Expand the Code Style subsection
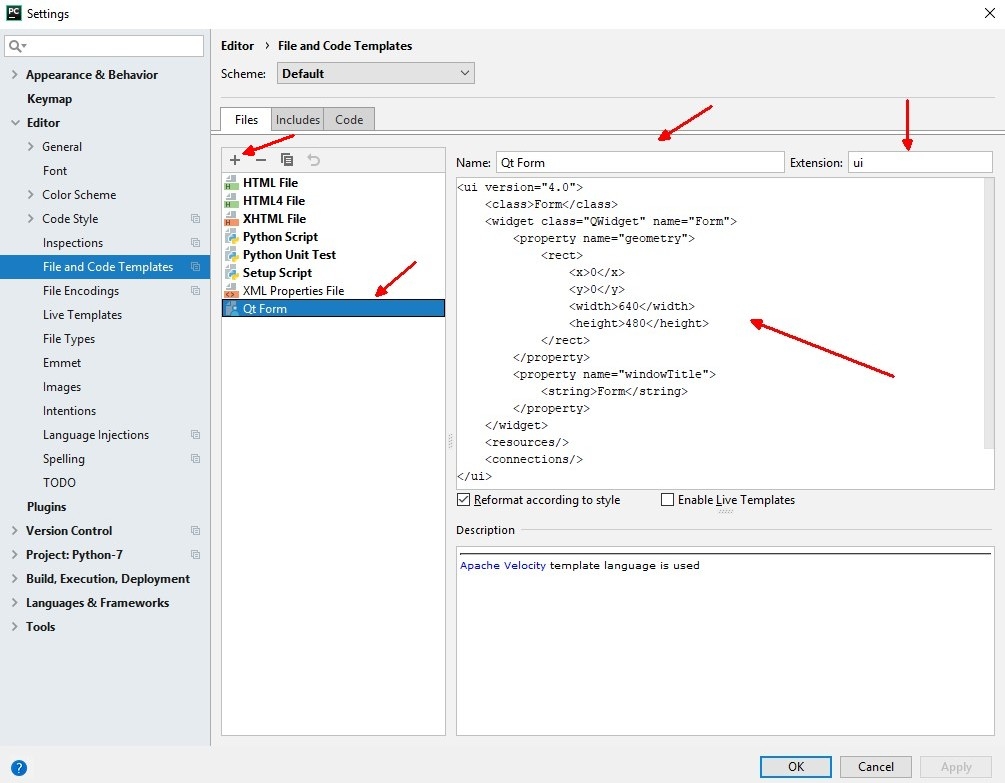The width and height of the screenshot is (1005, 783). pyautogui.click(x=31, y=219)
